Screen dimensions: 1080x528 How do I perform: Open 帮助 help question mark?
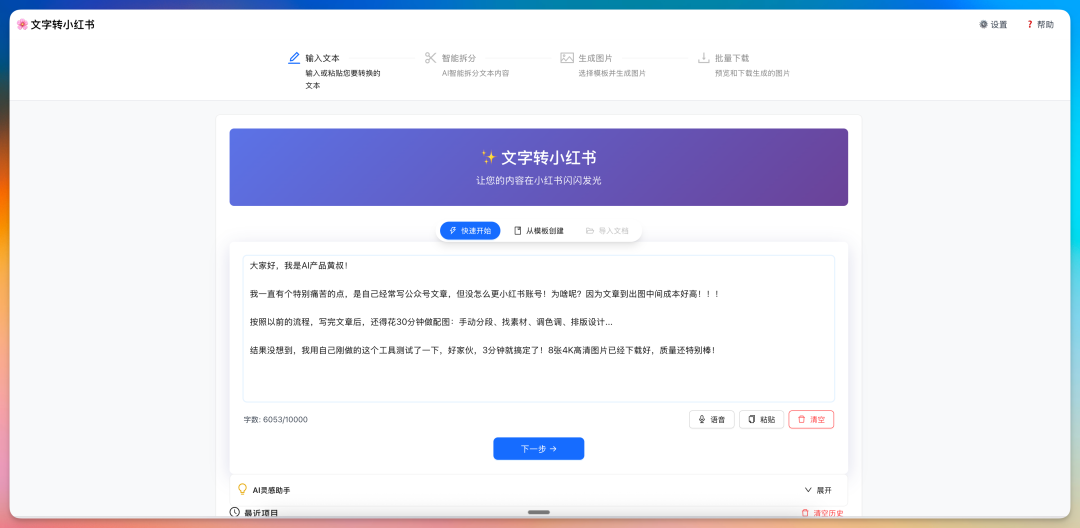point(1040,25)
